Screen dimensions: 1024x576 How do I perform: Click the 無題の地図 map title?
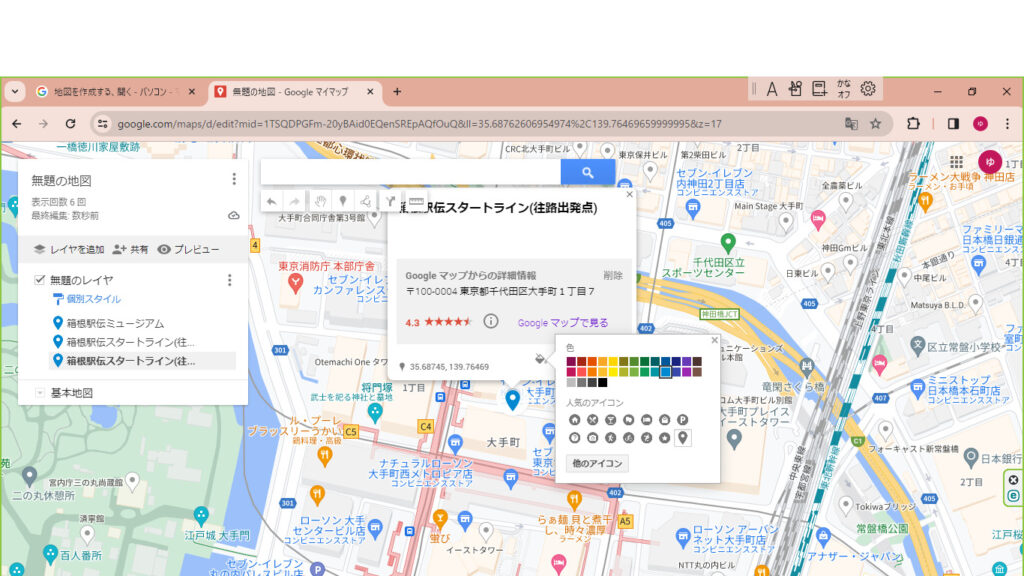point(61,180)
